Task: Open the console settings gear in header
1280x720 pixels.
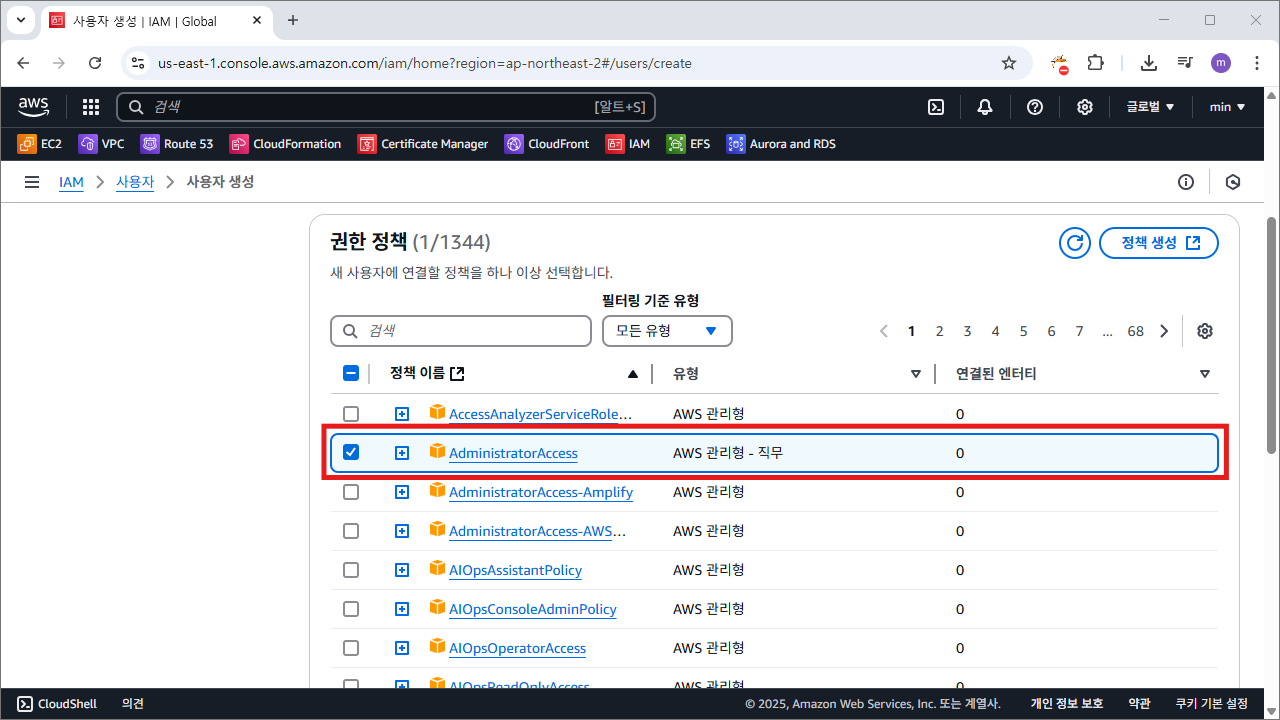Action: point(1085,107)
